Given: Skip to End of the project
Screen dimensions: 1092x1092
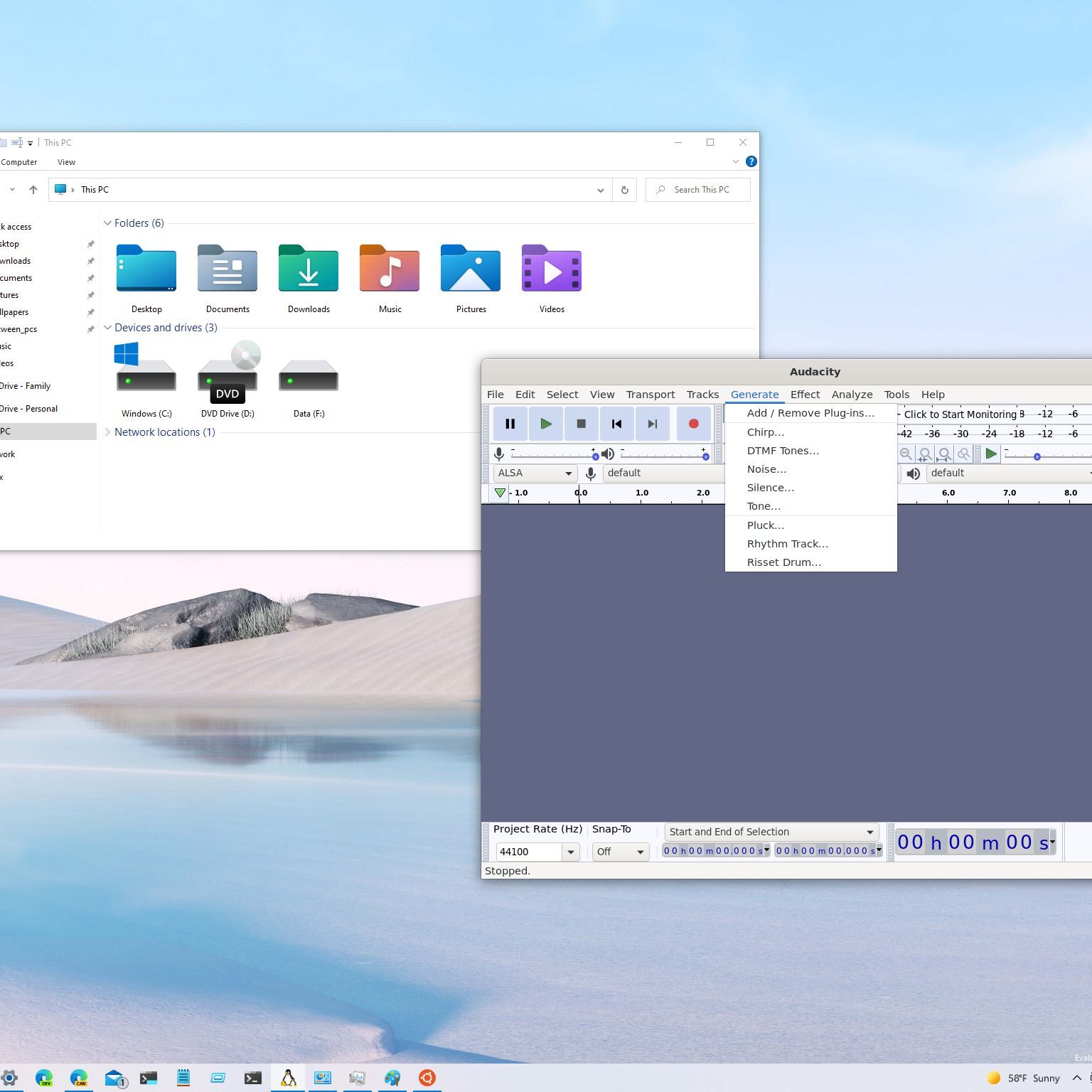Looking at the screenshot, I should tap(652, 424).
